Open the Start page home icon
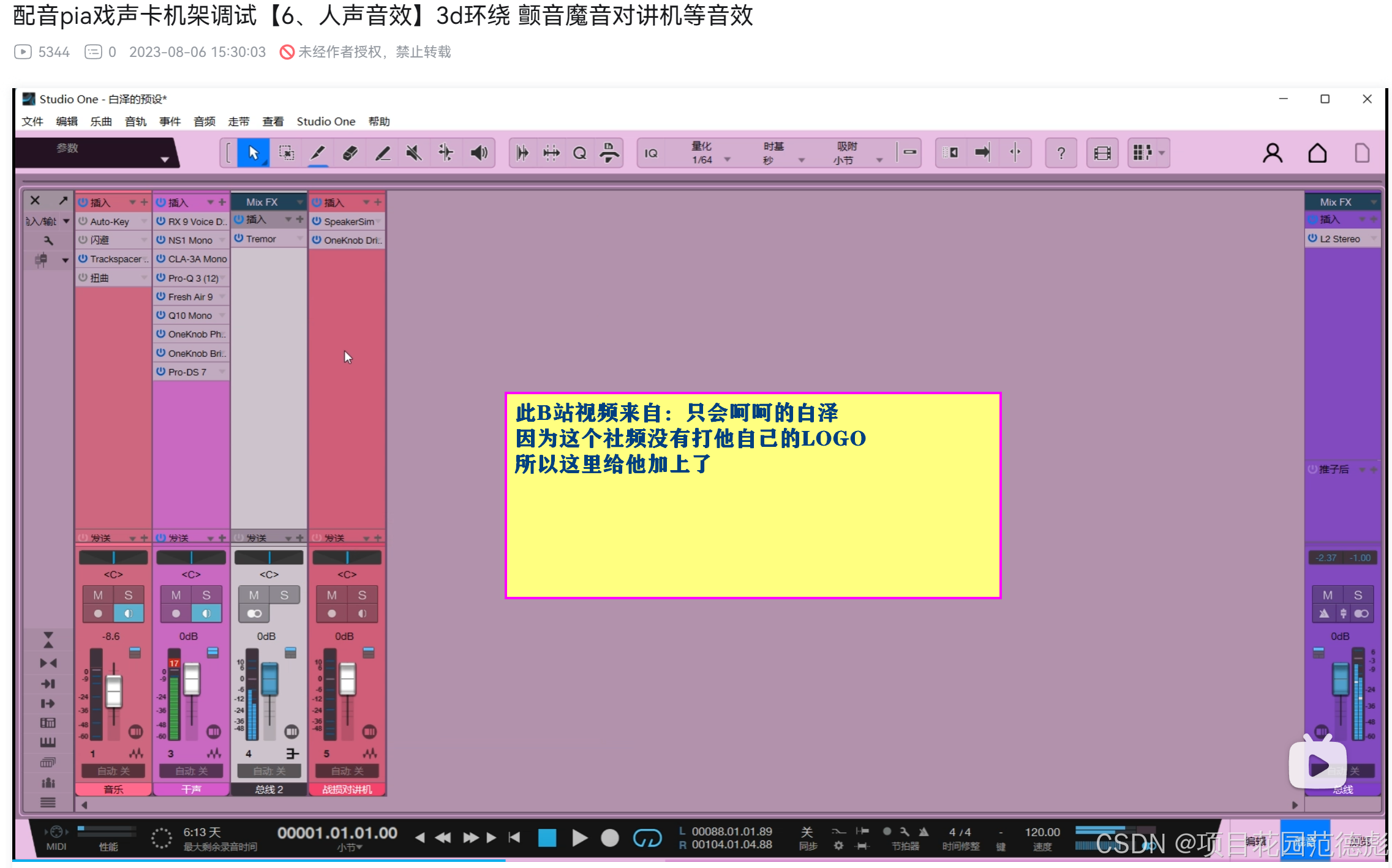This screenshot has height=868, width=1392. click(1317, 153)
